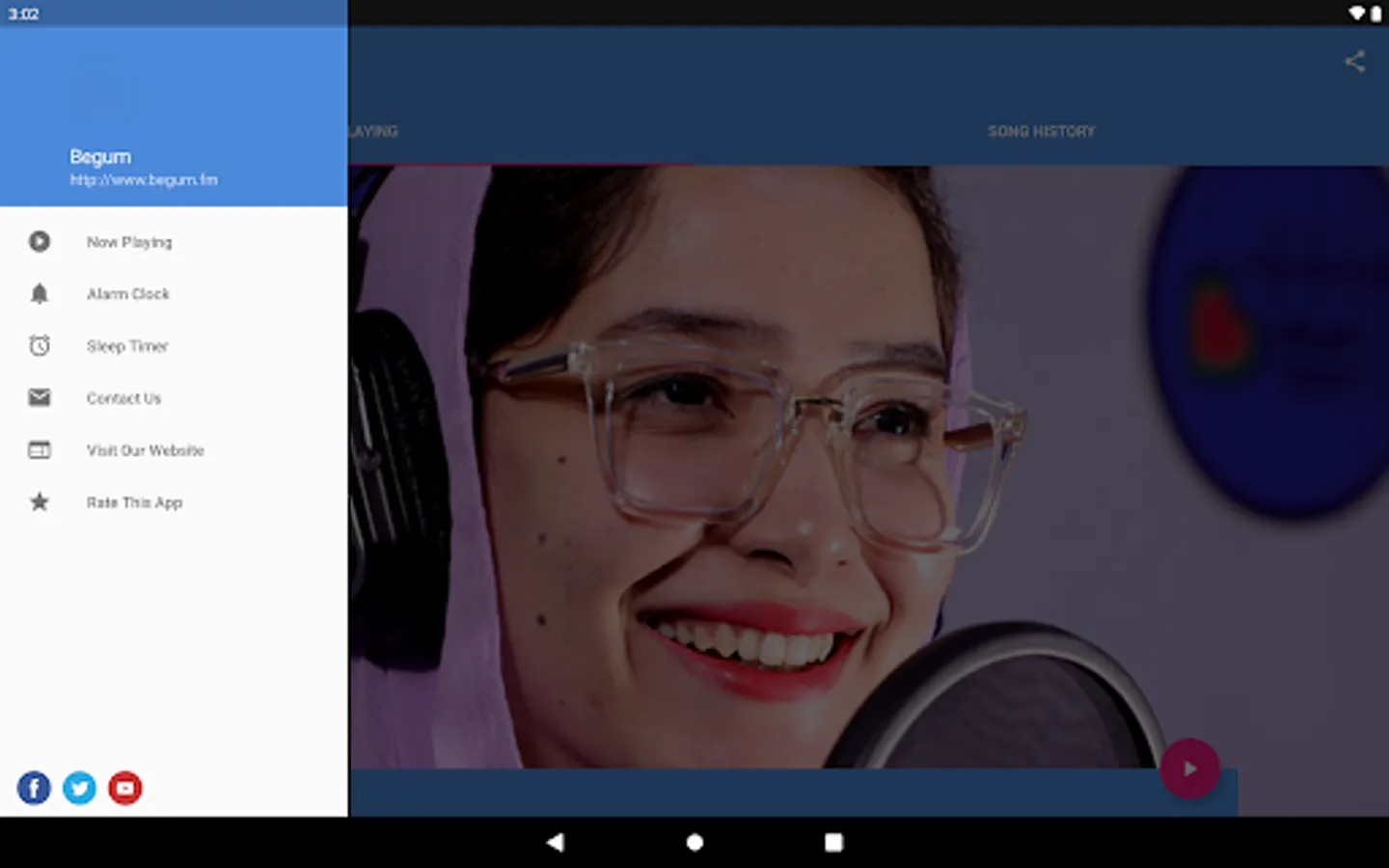The height and width of the screenshot is (868, 1389).
Task: Open the Twitter social icon
Action: coord(79,788)
